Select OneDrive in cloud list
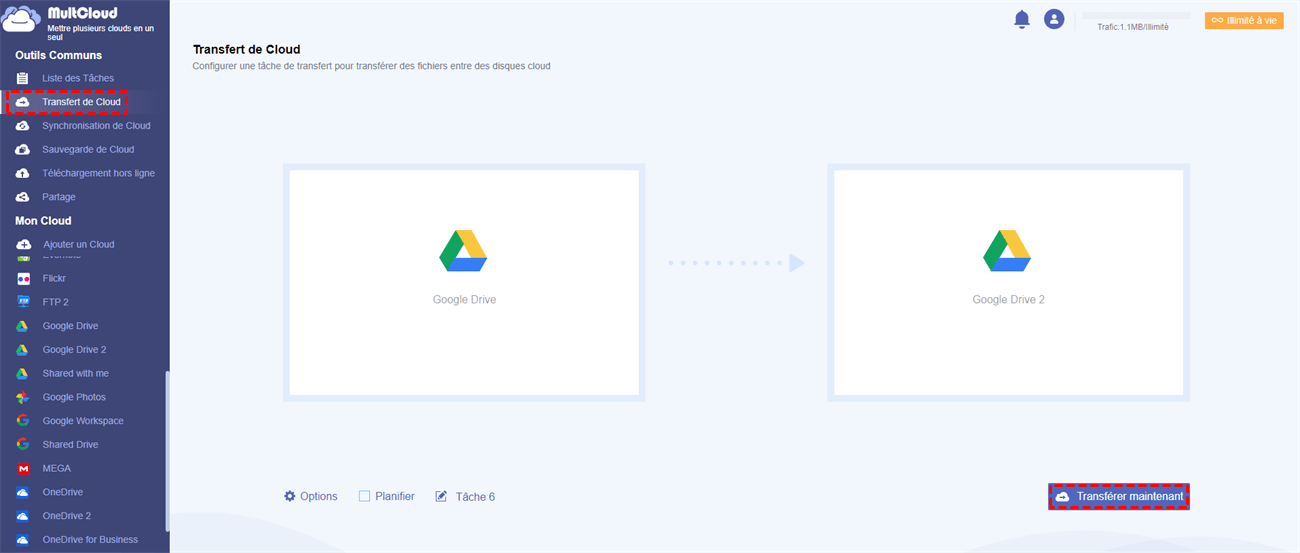1300x553 pixels. coord(62,492)
